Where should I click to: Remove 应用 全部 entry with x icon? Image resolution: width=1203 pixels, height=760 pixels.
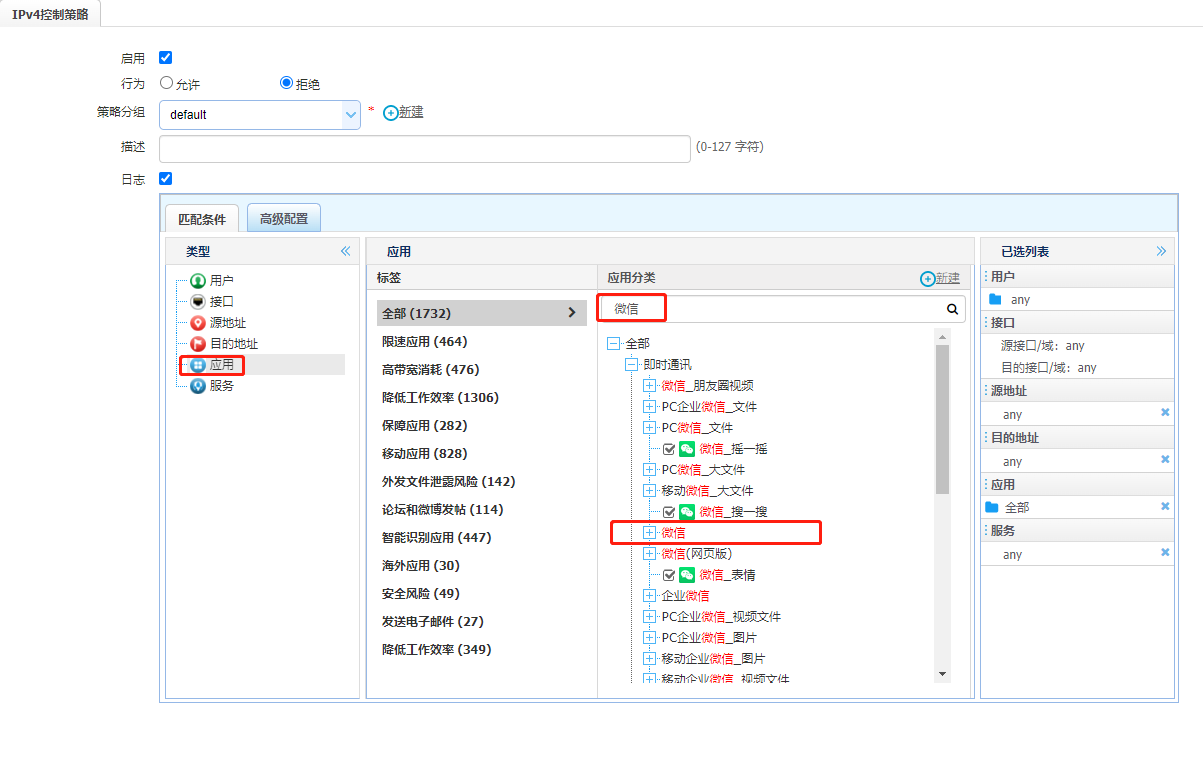pos(1165,506)
